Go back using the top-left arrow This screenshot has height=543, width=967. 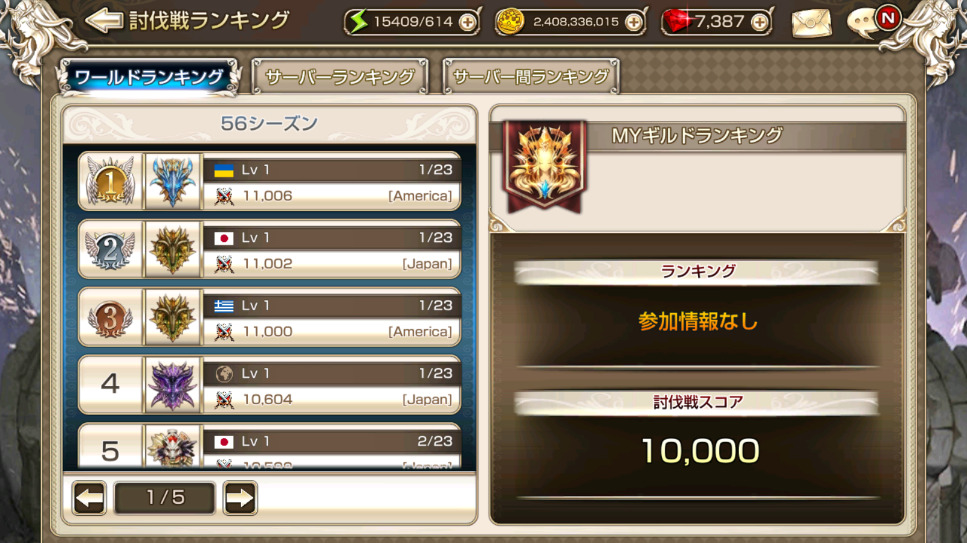coord(104,20)
